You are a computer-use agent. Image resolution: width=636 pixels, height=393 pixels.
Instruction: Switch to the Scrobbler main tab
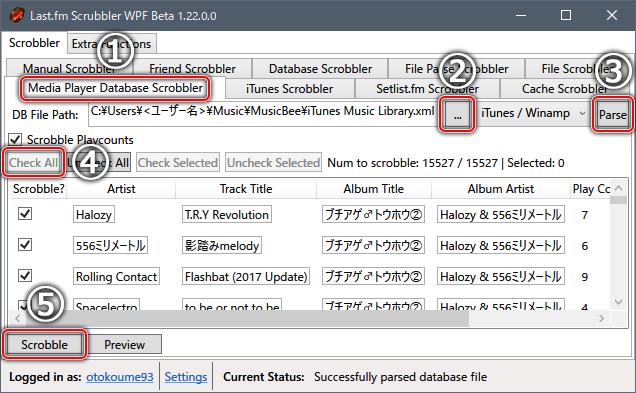click(x=34, y=43)
